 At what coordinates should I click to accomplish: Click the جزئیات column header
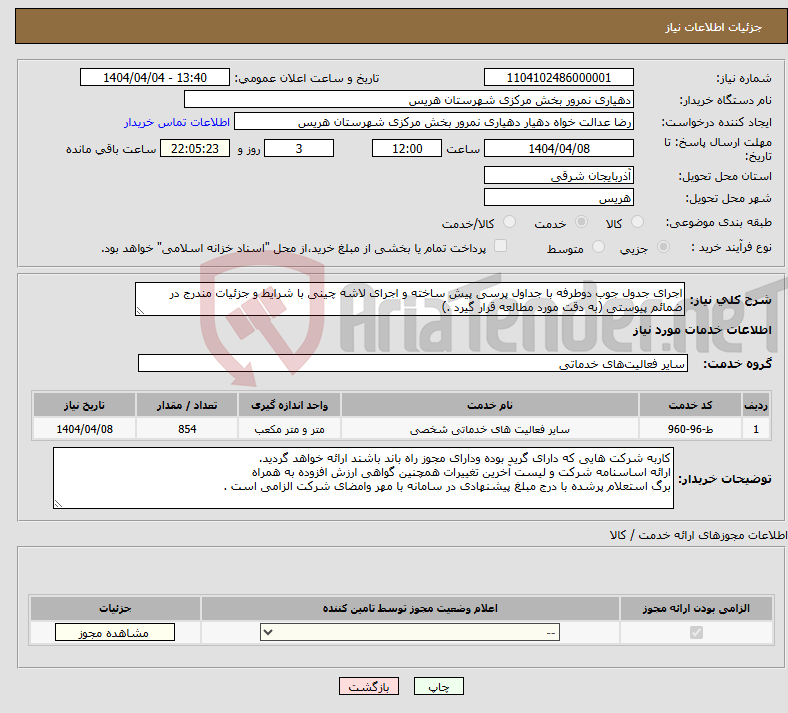click(x=115, y=608)
